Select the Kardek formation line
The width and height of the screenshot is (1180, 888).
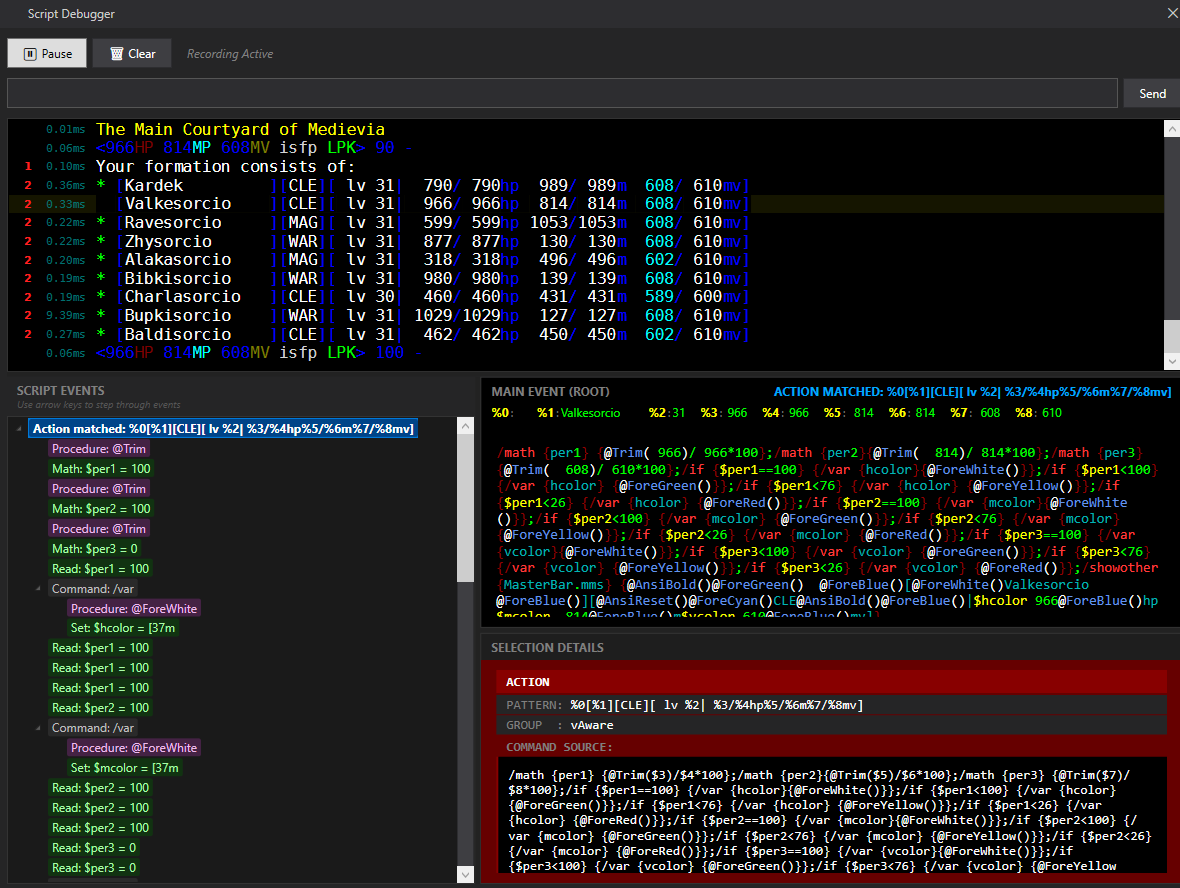pyautogui.click(x=585, y=185)
